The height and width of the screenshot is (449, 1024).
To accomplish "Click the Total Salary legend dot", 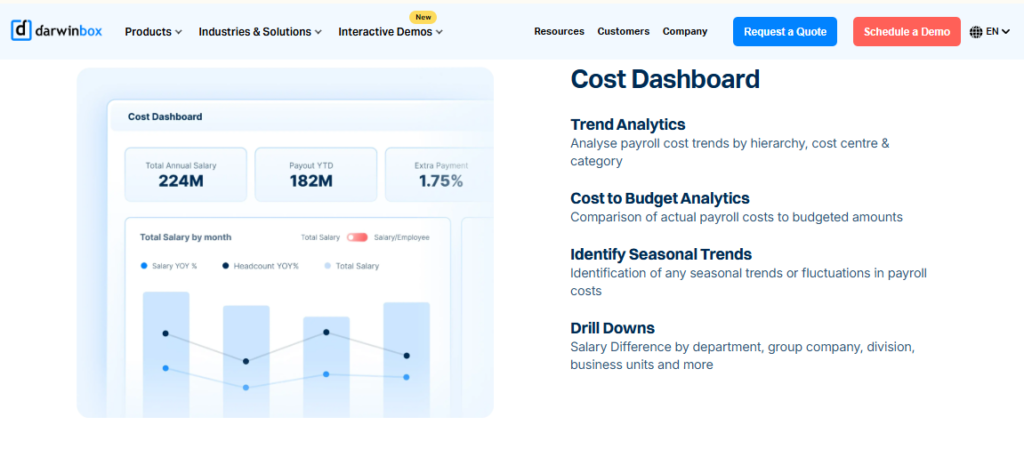I will (327, 266).
